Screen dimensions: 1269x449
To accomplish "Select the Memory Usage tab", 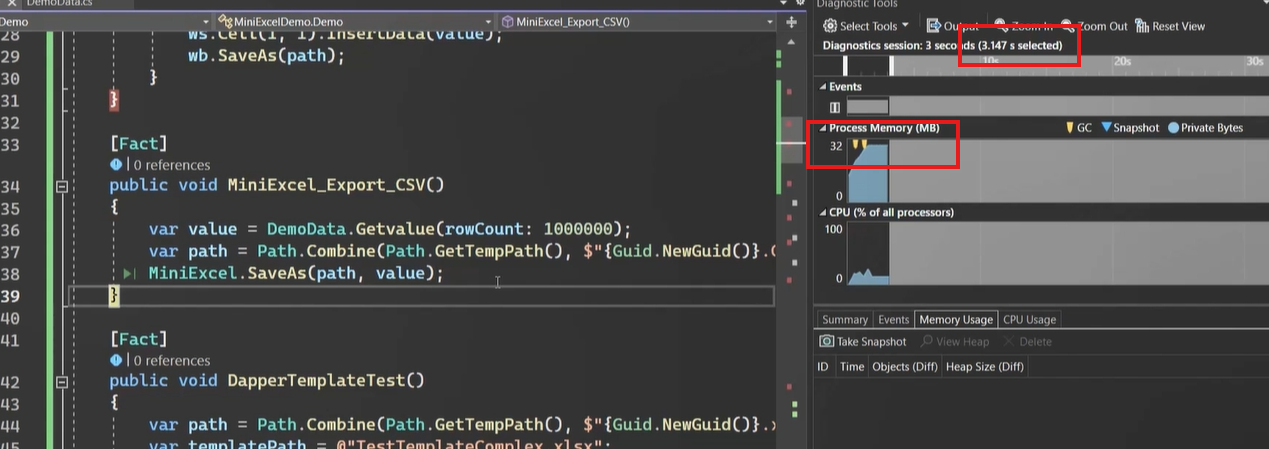I will pyautogui.click(x=956, y=320).
